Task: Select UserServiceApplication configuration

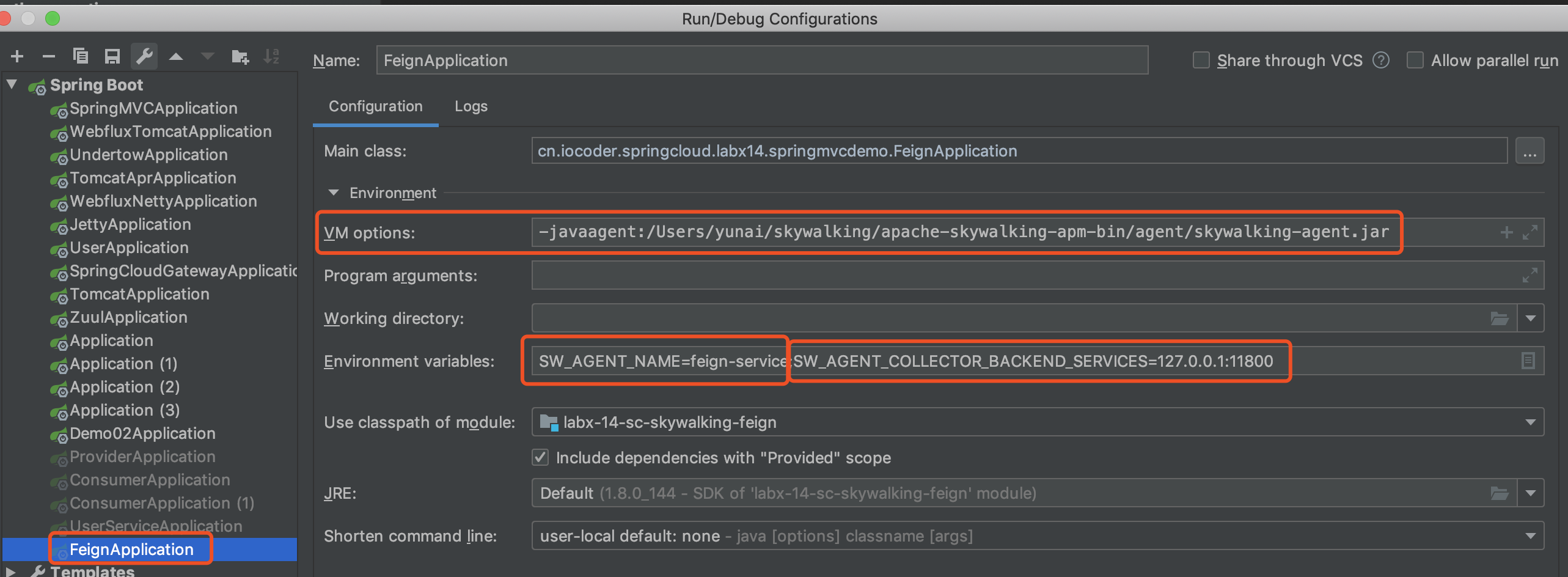Action: point(156,526)
